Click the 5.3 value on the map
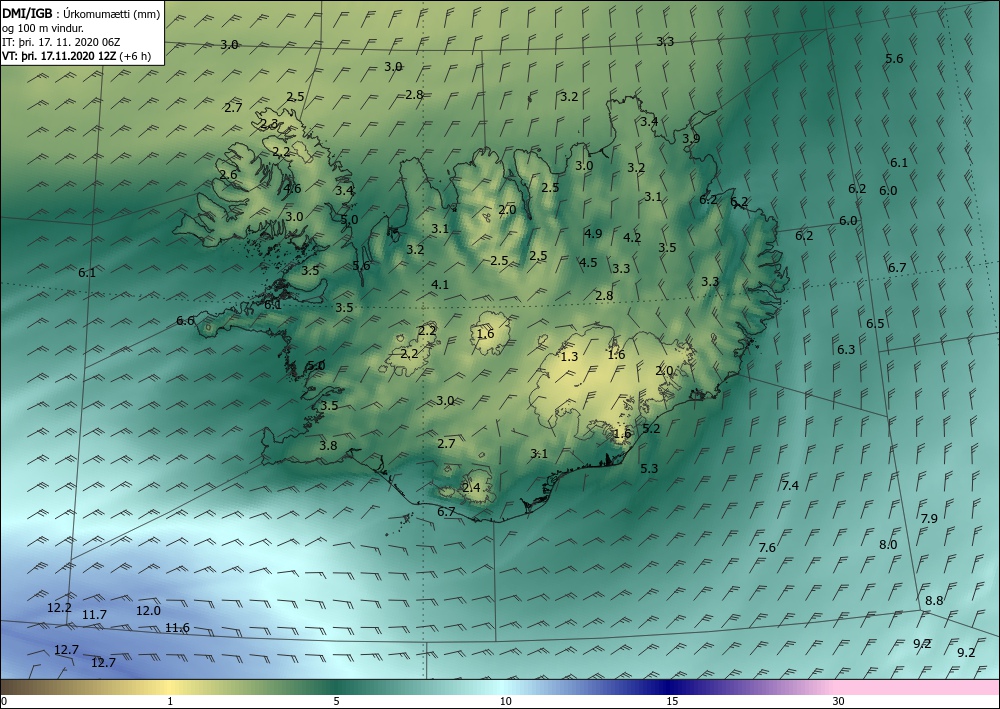 pyautogui.click(x=649, y=468)
